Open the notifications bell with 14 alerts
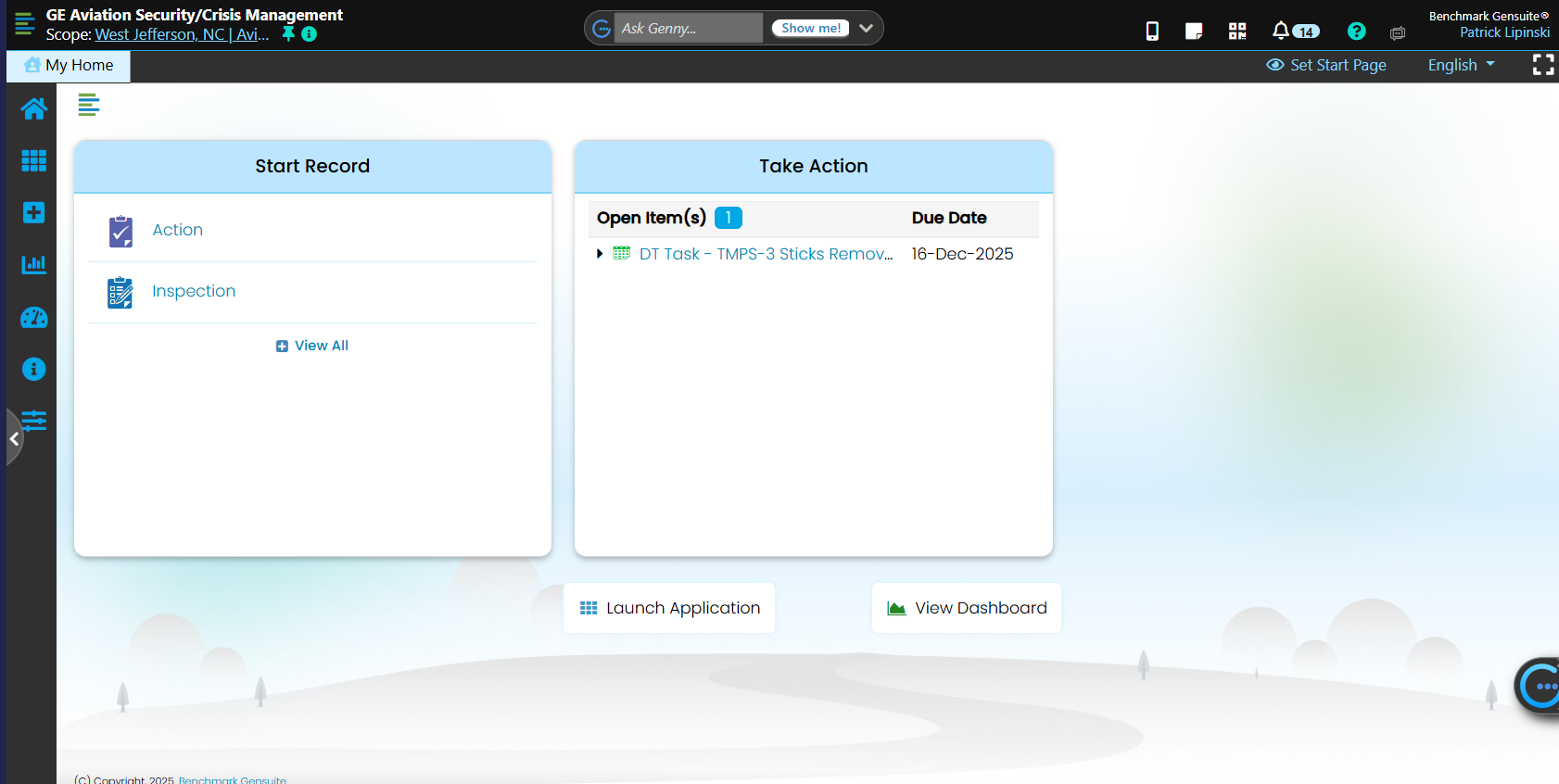 point(1282,32)
